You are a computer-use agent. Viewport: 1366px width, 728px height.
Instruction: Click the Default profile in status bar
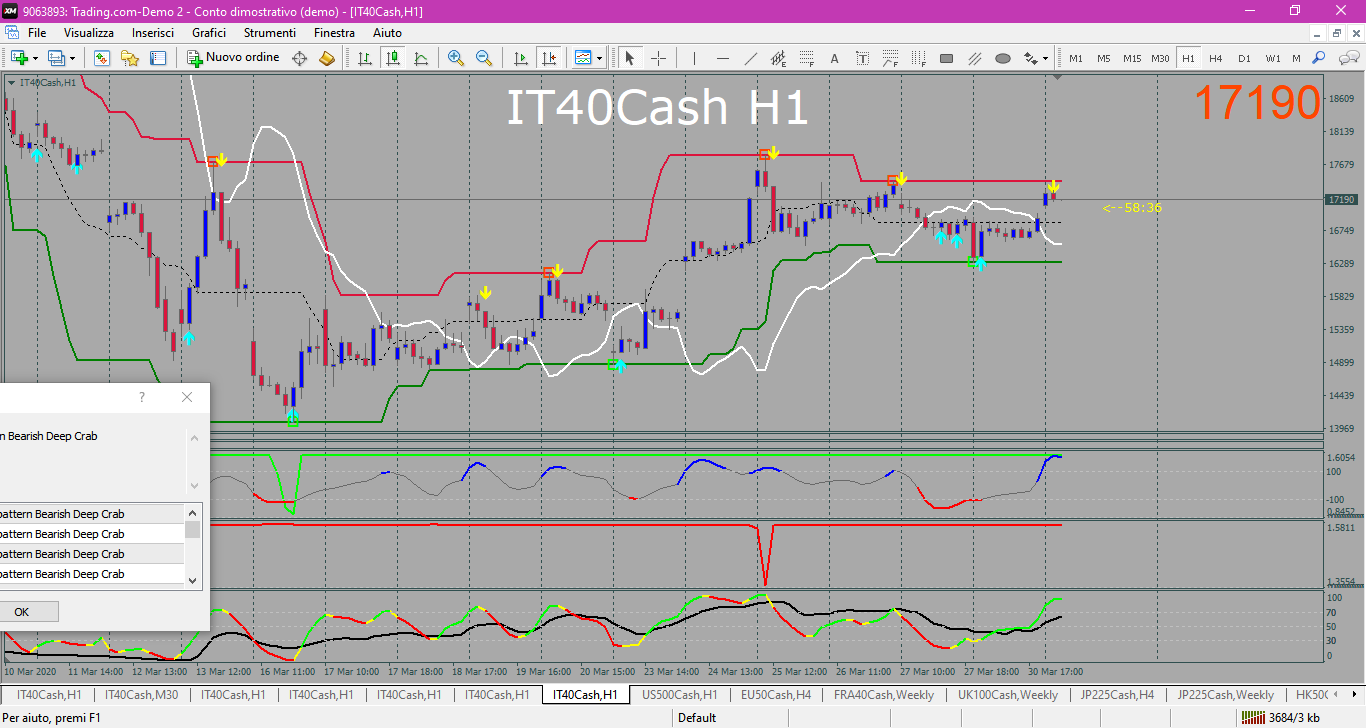click(697, 717)
